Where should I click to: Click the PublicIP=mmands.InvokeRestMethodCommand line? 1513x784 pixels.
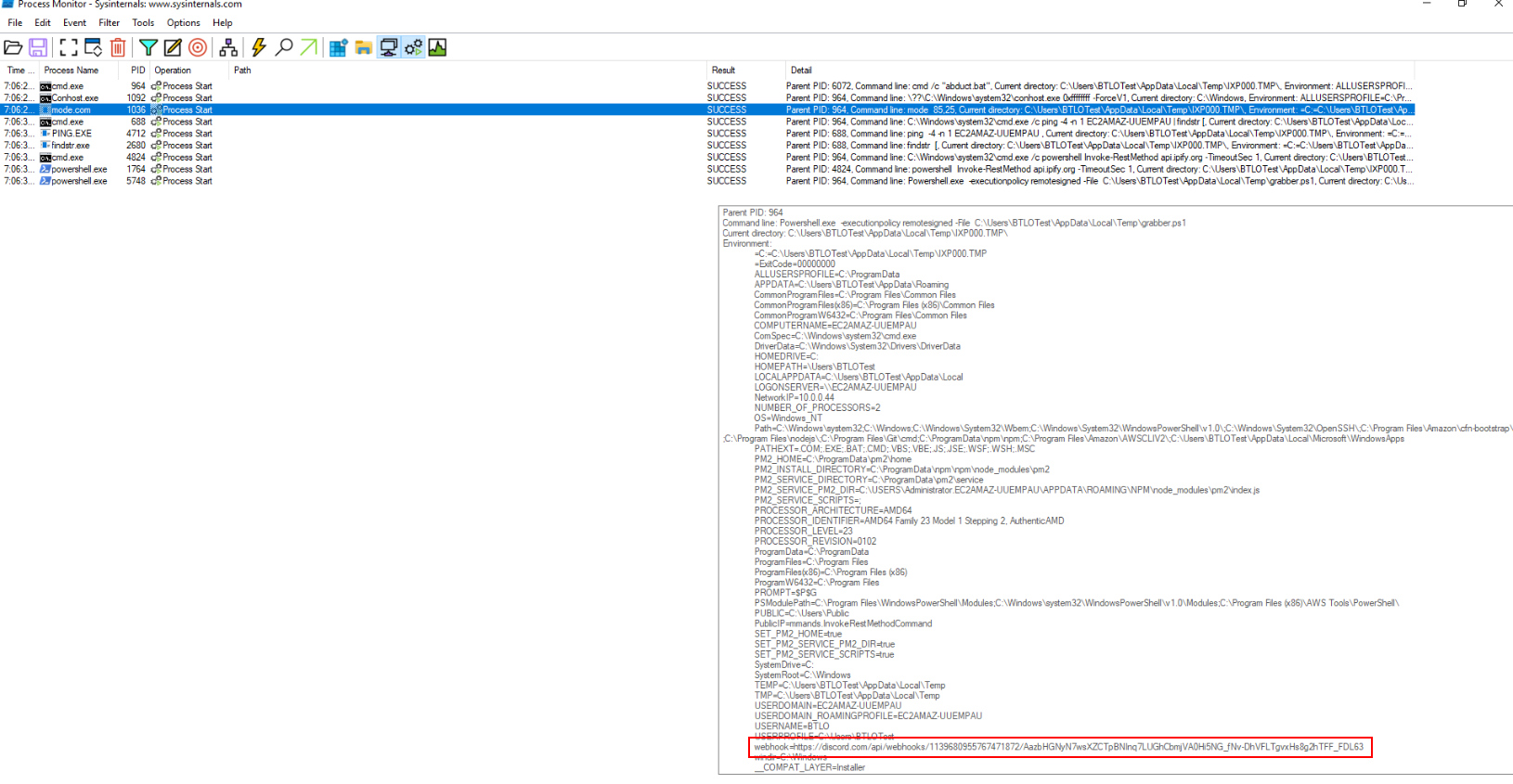click(843, 623)
